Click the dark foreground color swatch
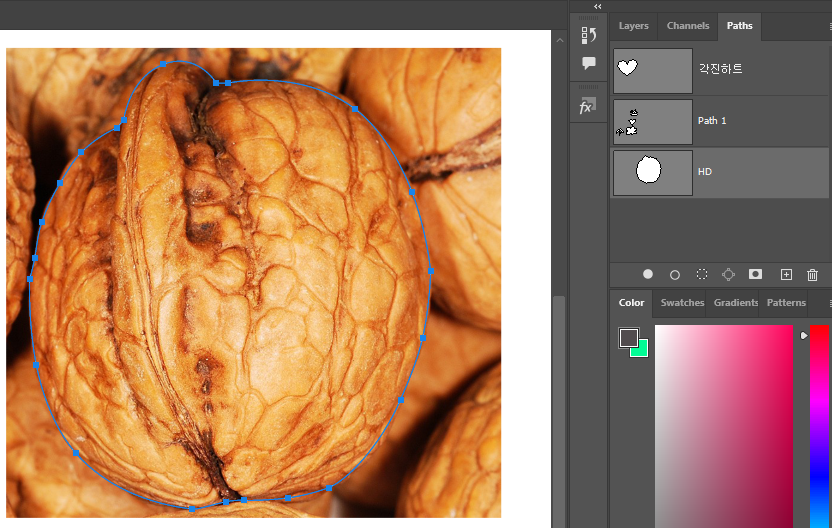The height and width of the screenshot is (528, 832). click(628, 337)
